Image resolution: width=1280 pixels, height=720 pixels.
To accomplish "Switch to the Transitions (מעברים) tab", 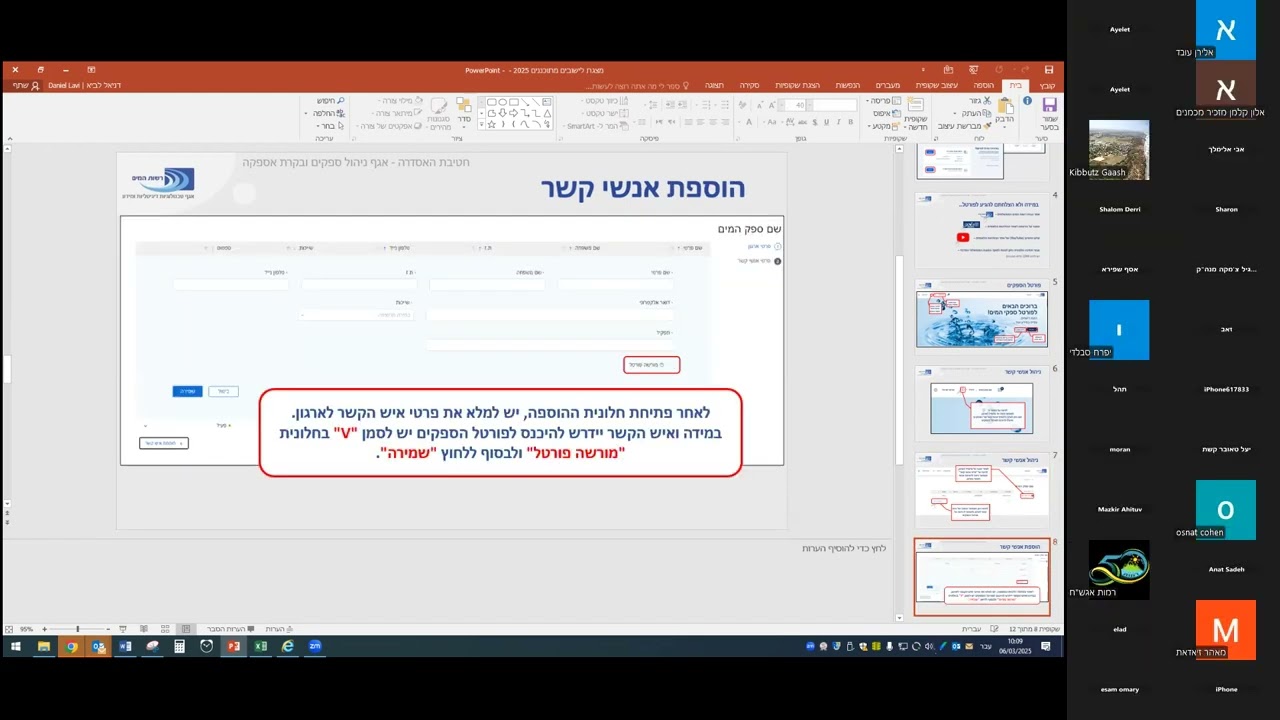I will [x=888, y=85].
